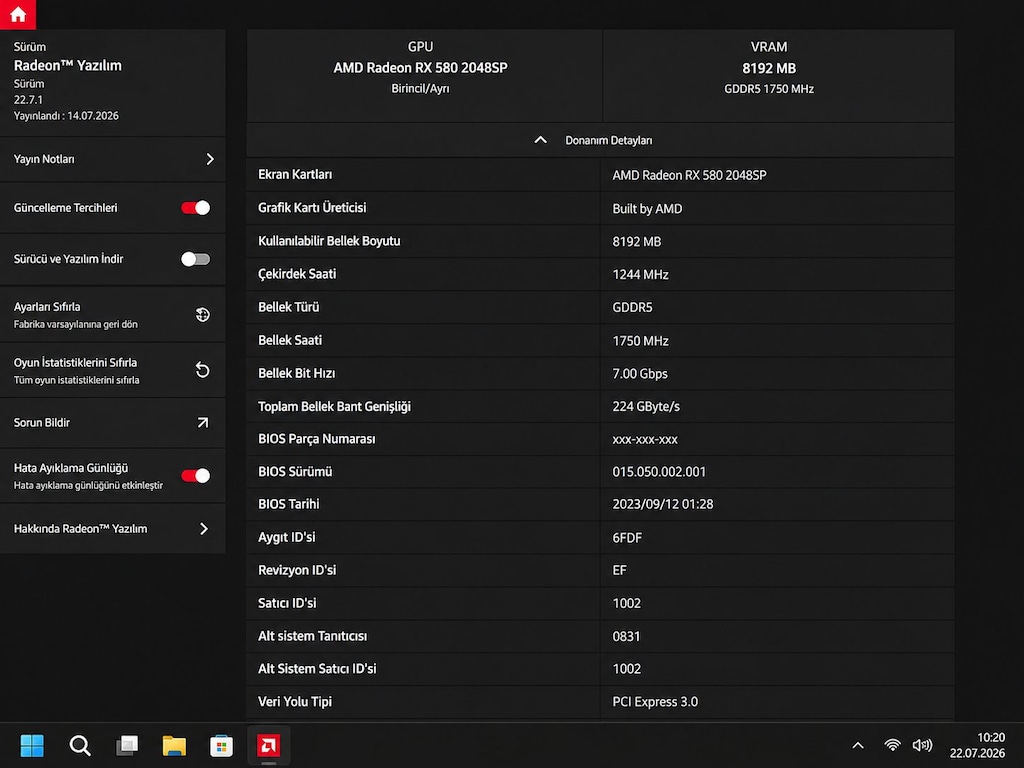Click the BIOS Parça Numarası label

pos(317,439)
